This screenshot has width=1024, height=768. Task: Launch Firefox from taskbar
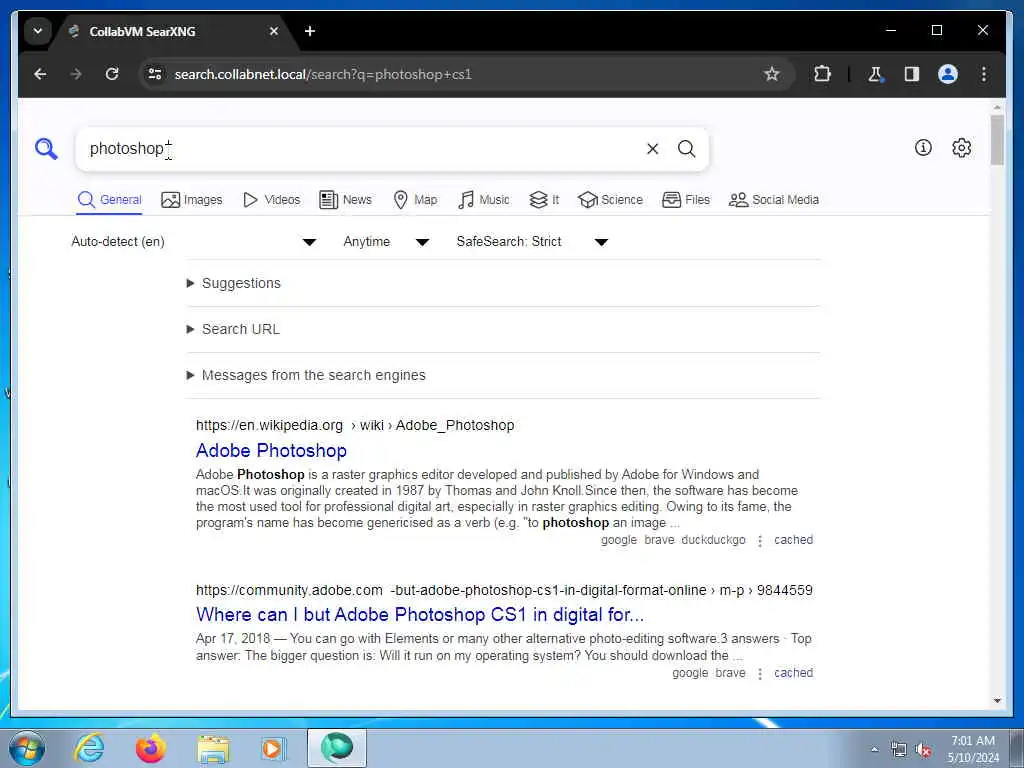click(x=151, y=748)
